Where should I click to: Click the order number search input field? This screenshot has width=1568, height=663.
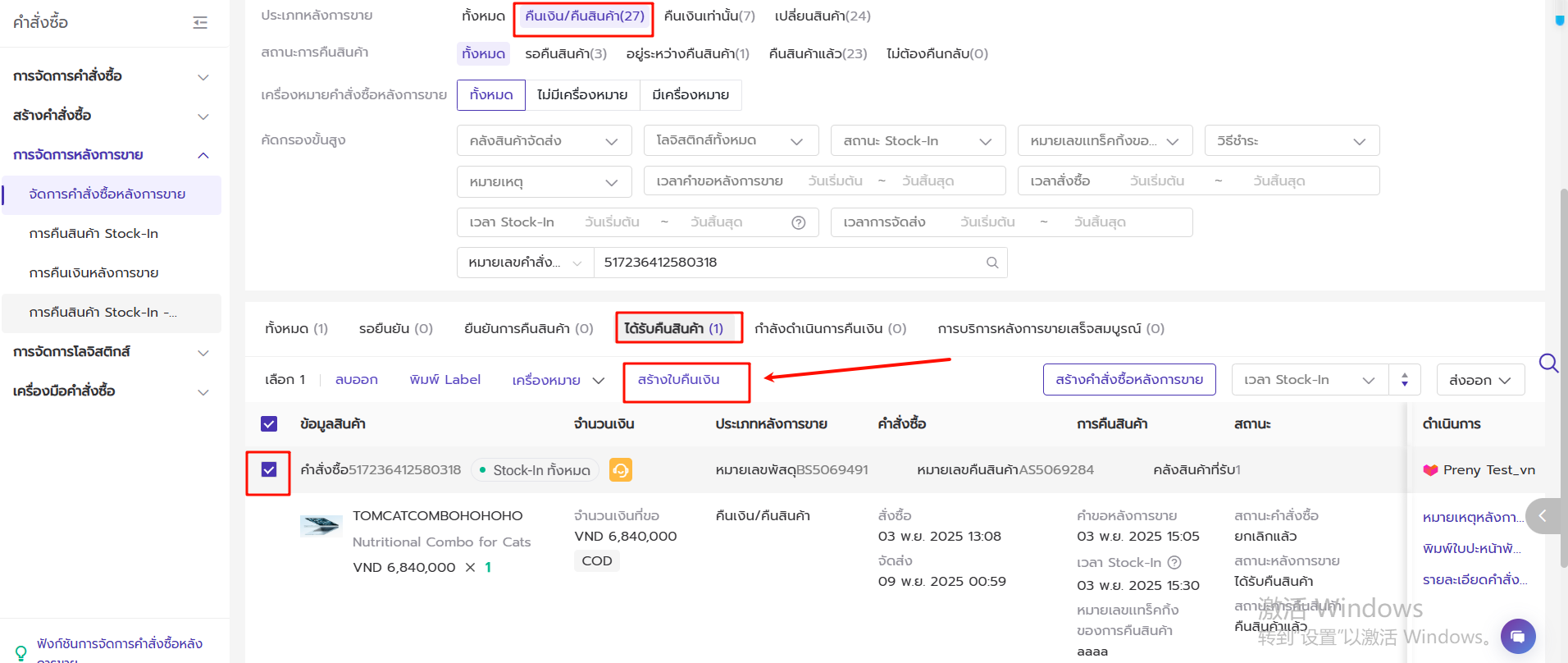787,263
